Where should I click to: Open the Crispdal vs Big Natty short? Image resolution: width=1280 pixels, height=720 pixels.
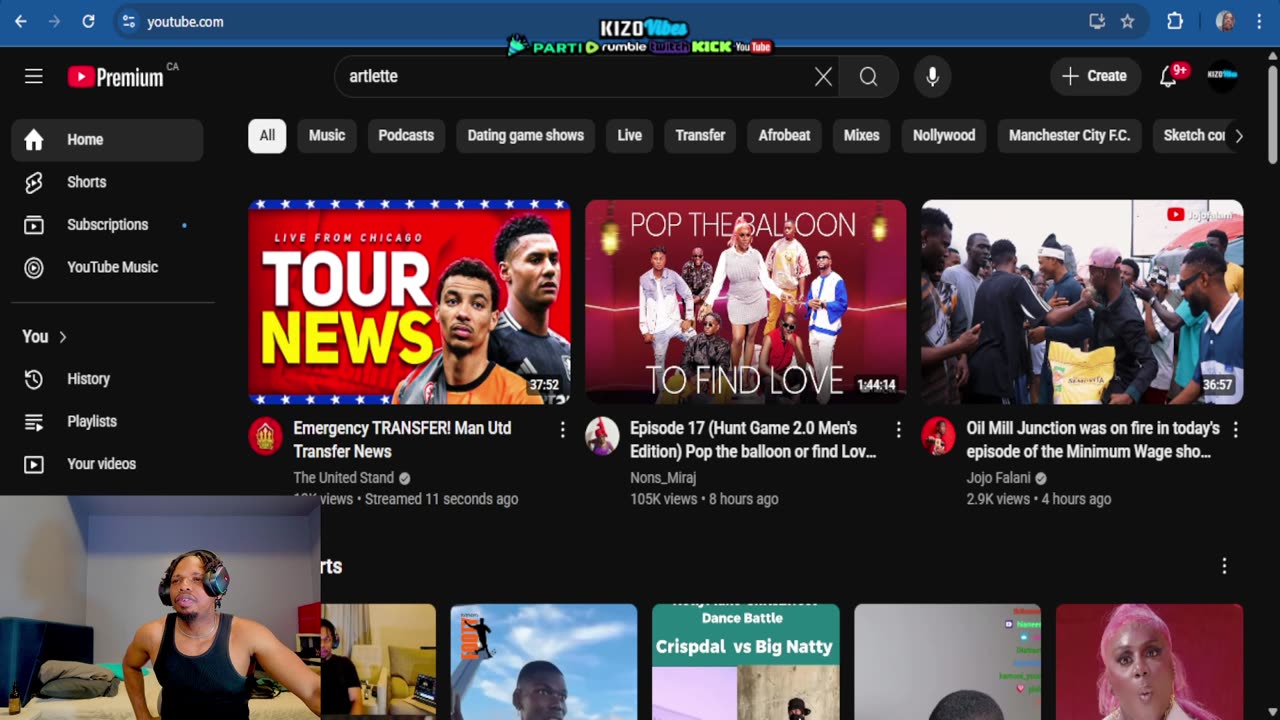[746, 662]
